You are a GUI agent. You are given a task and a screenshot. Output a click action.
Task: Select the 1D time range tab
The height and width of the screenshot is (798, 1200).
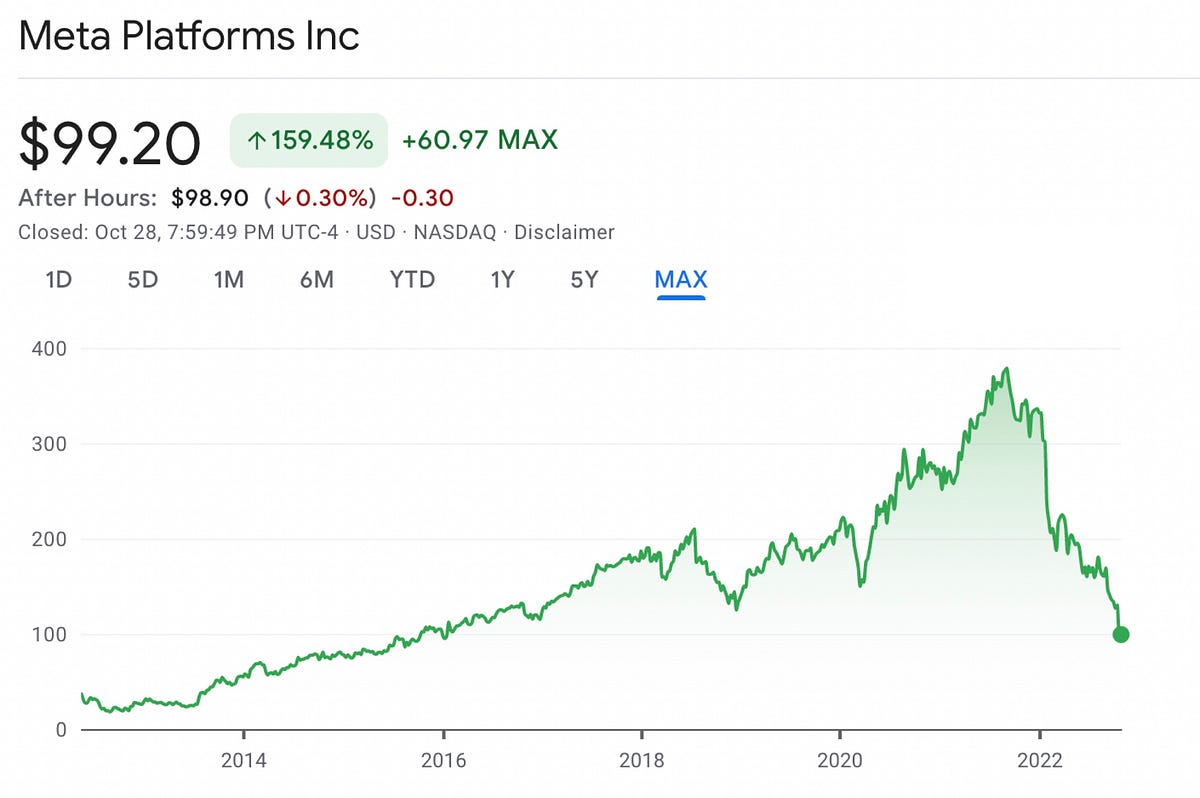pos(59,280)
